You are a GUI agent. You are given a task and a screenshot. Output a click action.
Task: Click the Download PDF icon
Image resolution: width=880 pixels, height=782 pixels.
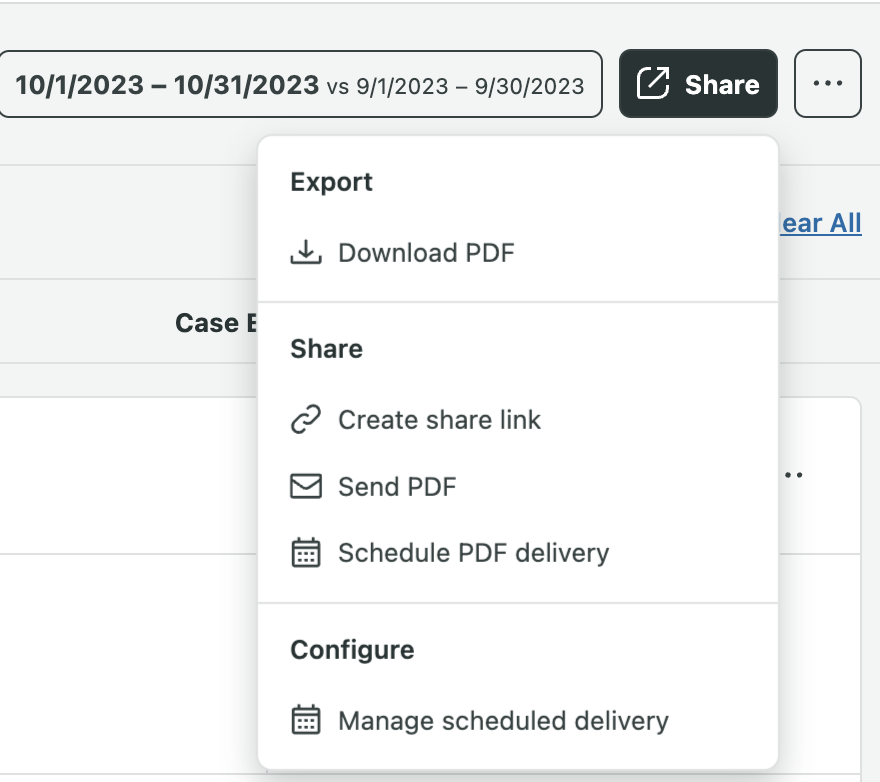coord(307,252)
